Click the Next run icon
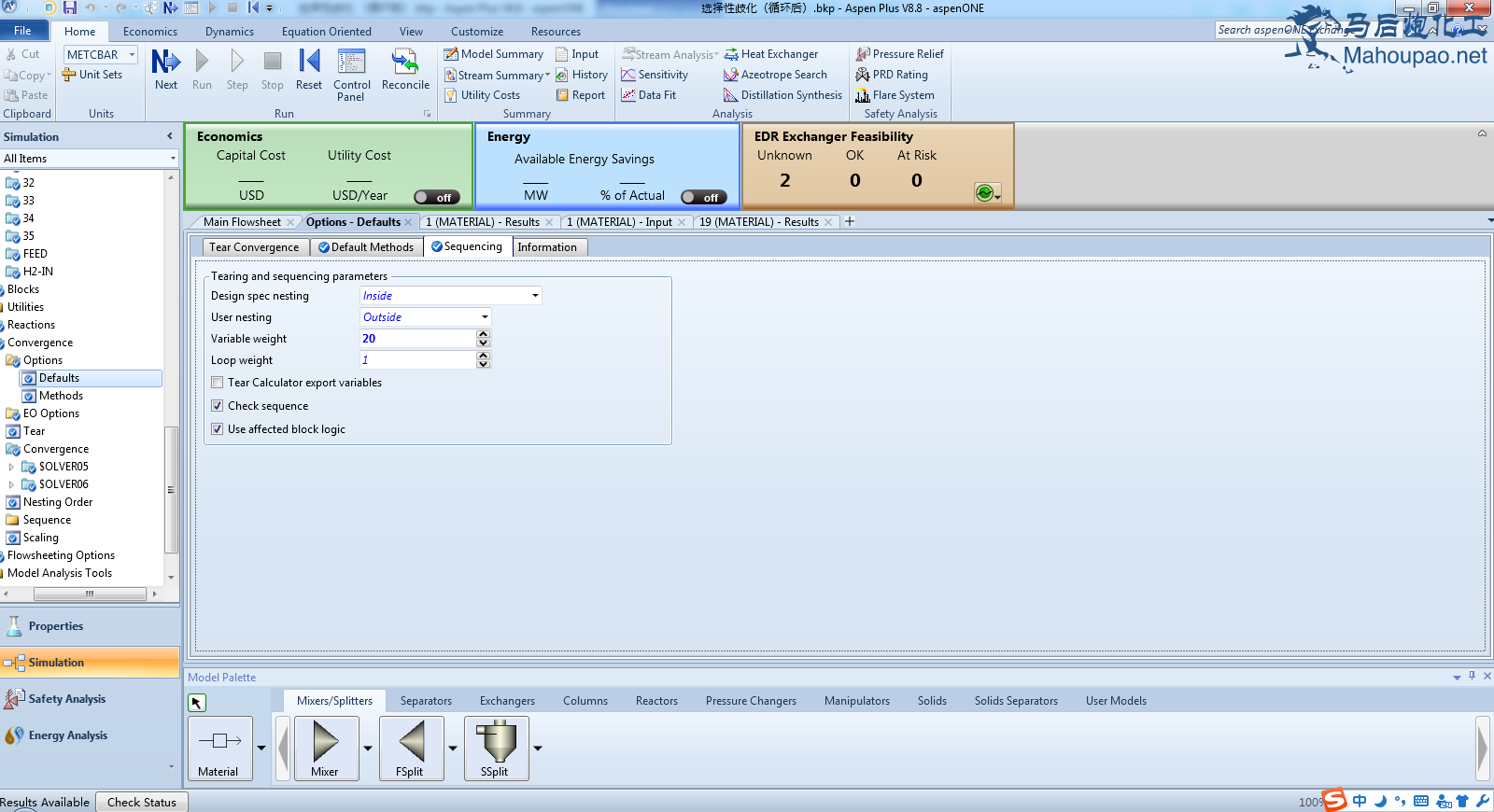 click(x=166, y=70)
